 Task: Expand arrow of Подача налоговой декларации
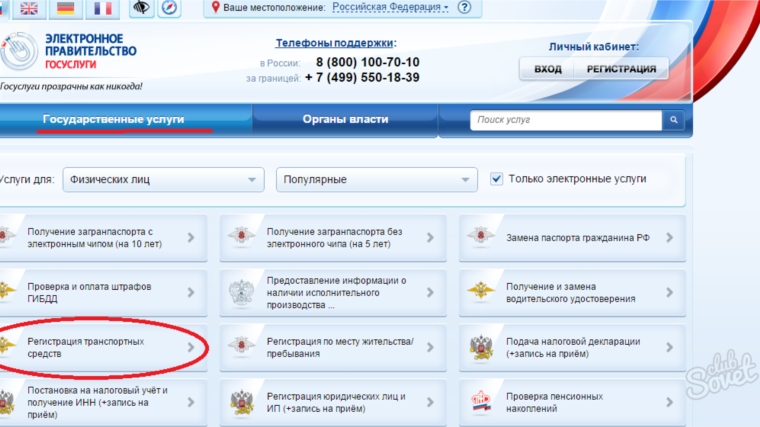(669, 347)
